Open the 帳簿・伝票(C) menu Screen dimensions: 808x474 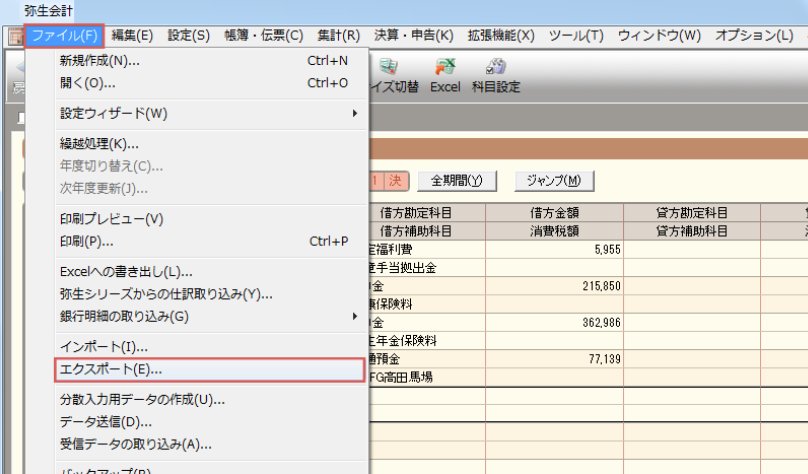pos(264,36)
